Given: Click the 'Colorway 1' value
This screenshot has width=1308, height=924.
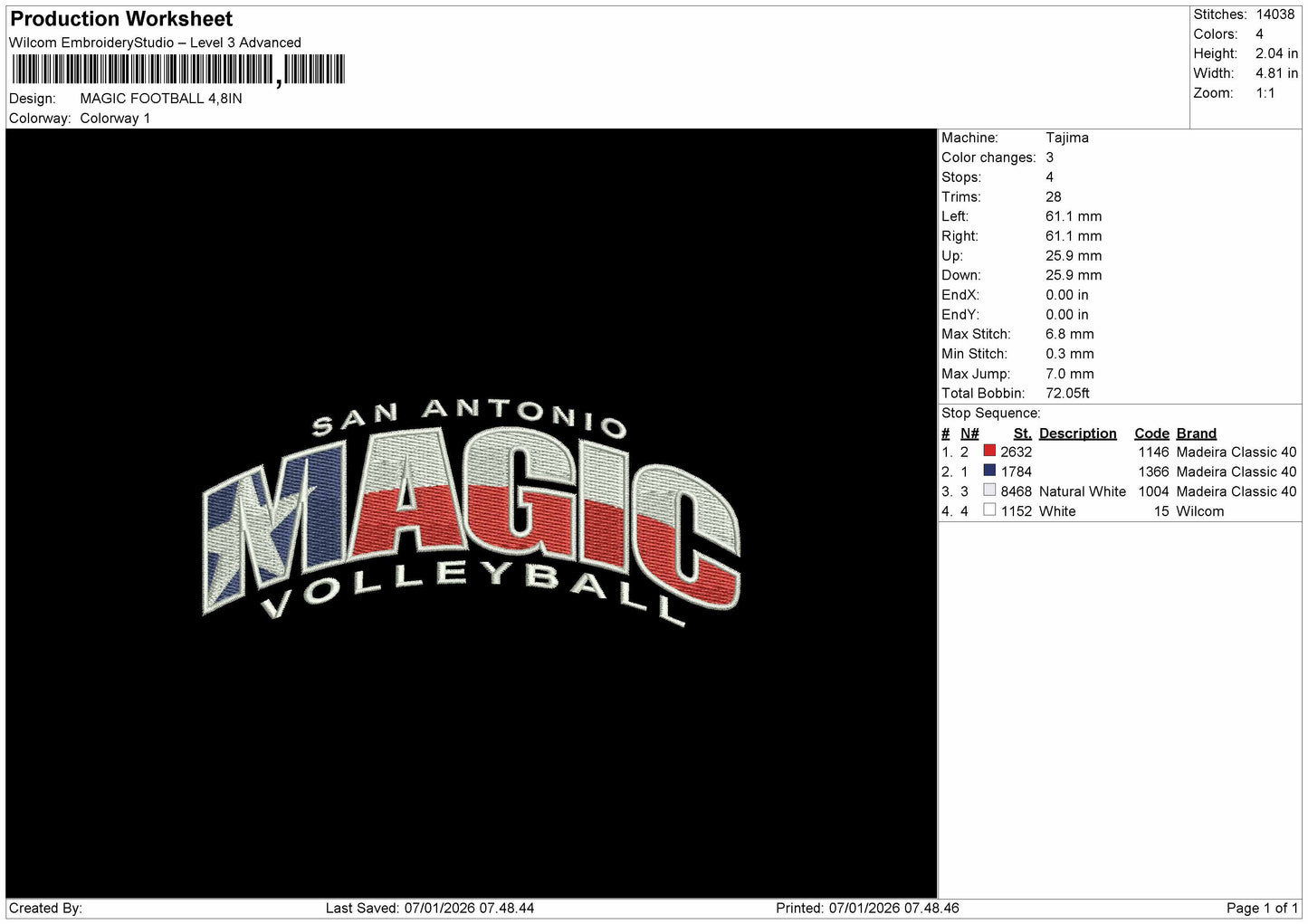Looking at the screenshot, I should tap(115, 119).
